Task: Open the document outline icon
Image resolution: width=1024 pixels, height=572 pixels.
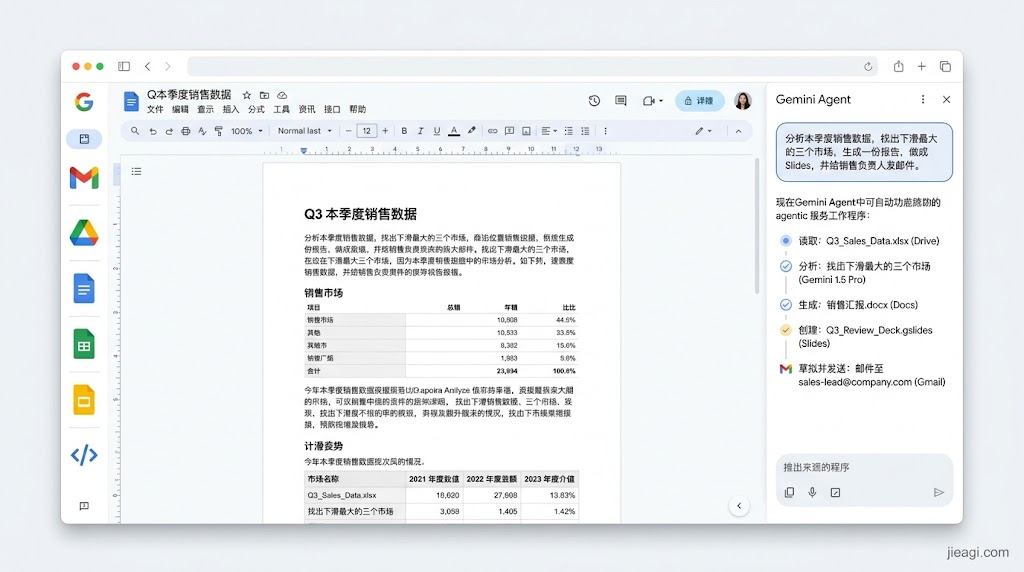Action: pos(136,172)
